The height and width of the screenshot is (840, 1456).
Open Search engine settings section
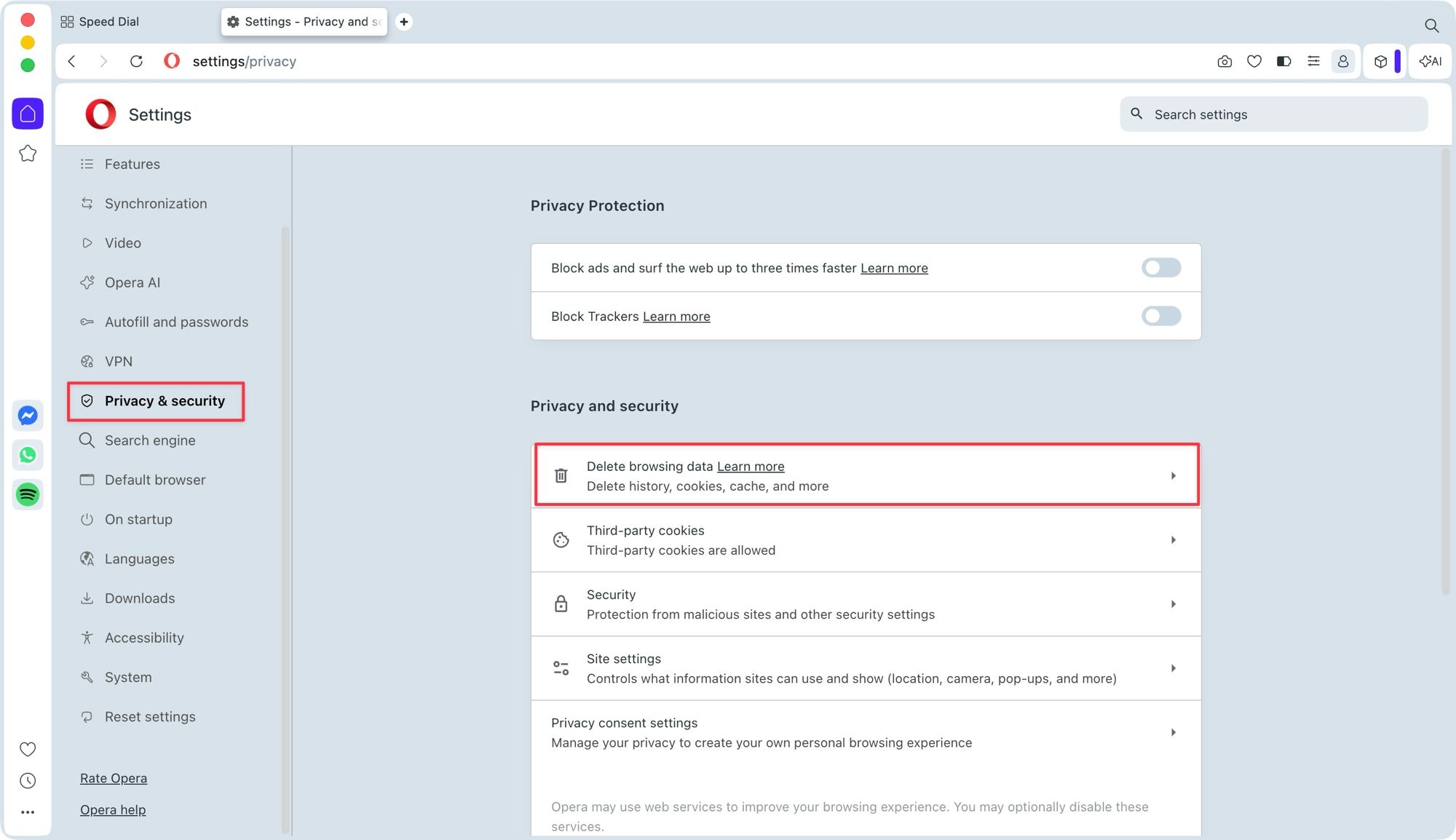point(149,440)
